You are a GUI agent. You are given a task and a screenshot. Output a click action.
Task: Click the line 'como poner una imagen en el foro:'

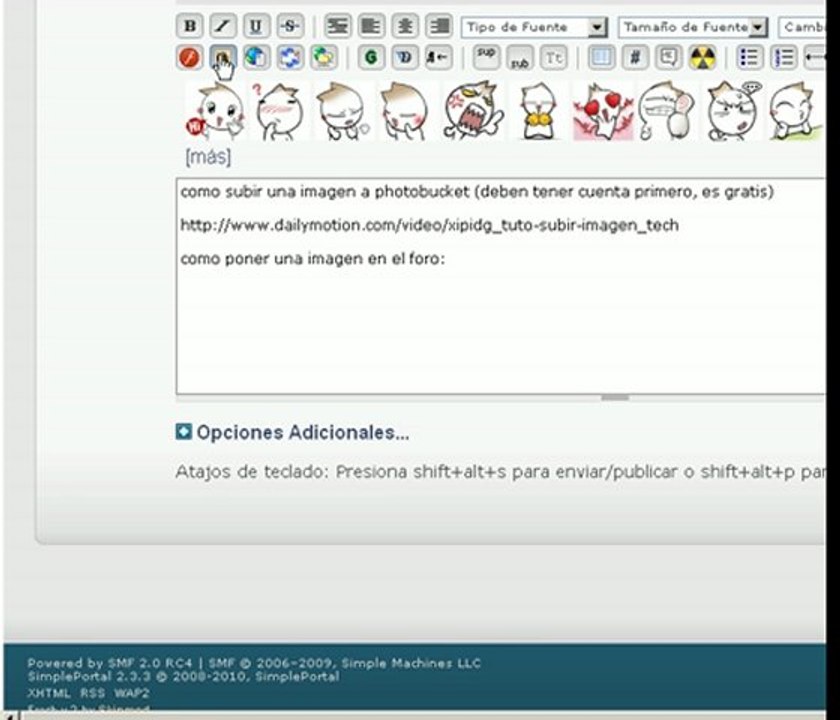click(x=313, y=259)
